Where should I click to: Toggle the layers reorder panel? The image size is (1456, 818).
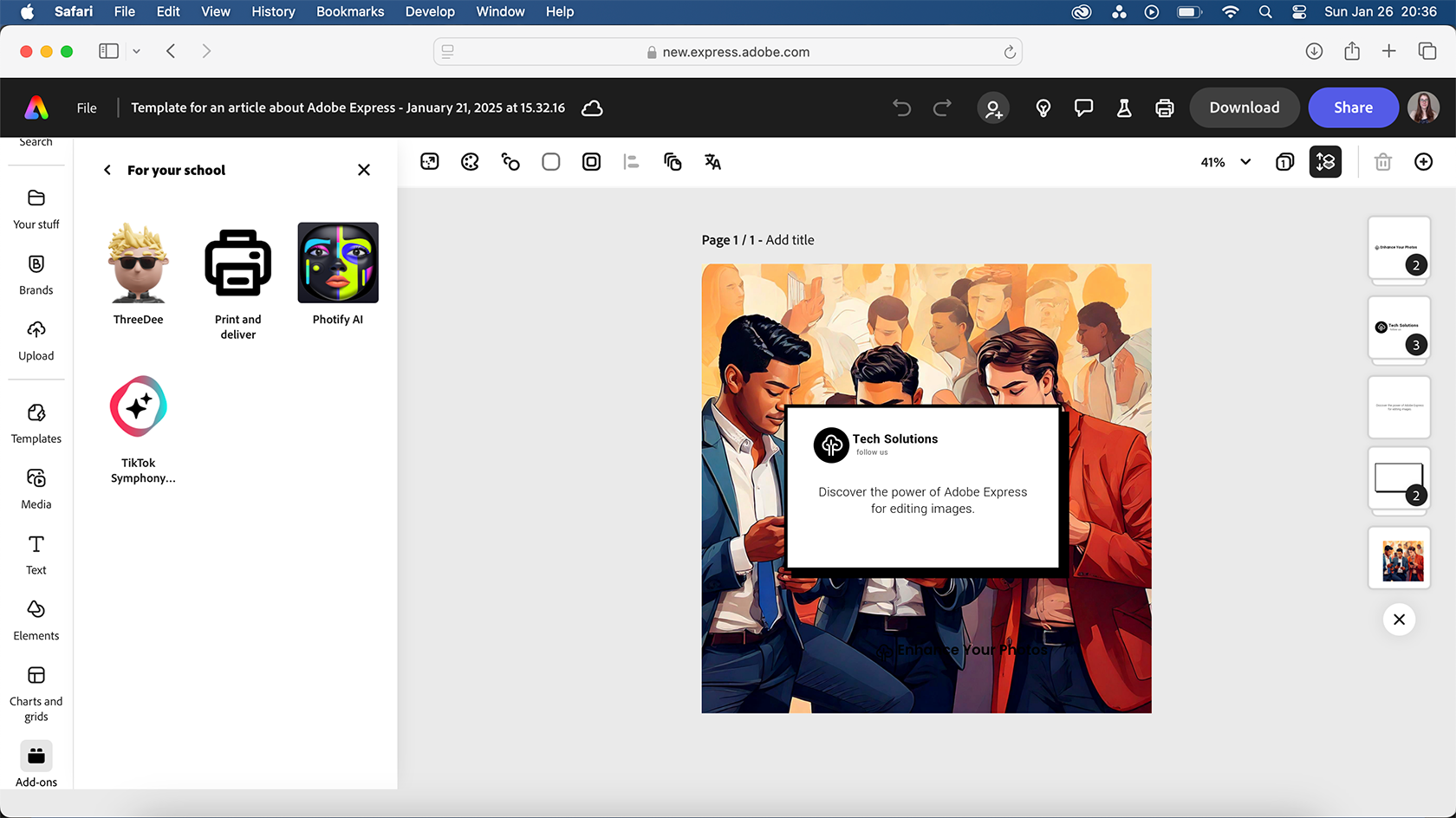[1325, 161]
